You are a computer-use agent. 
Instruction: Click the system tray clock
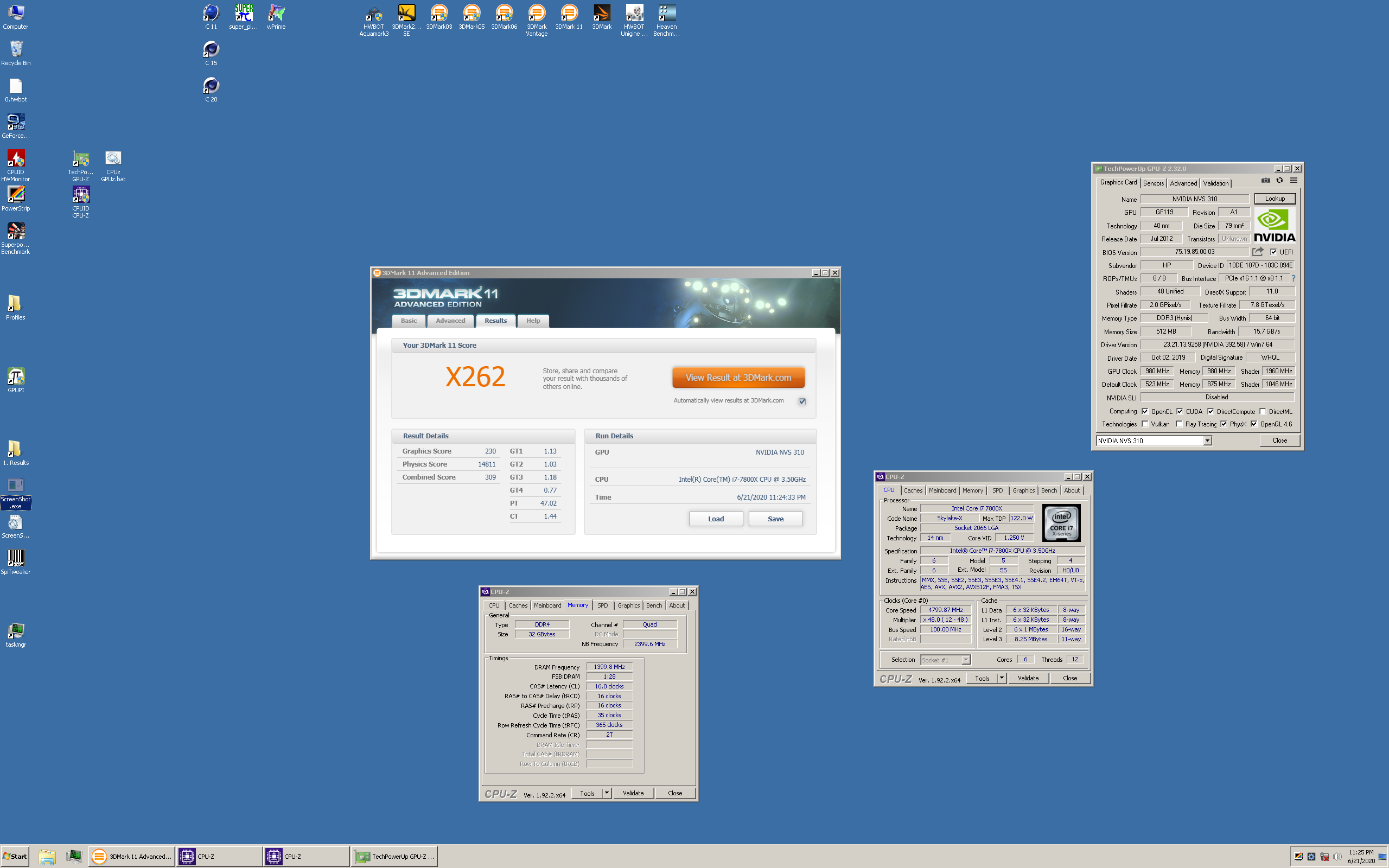[x=1361, y=856]
